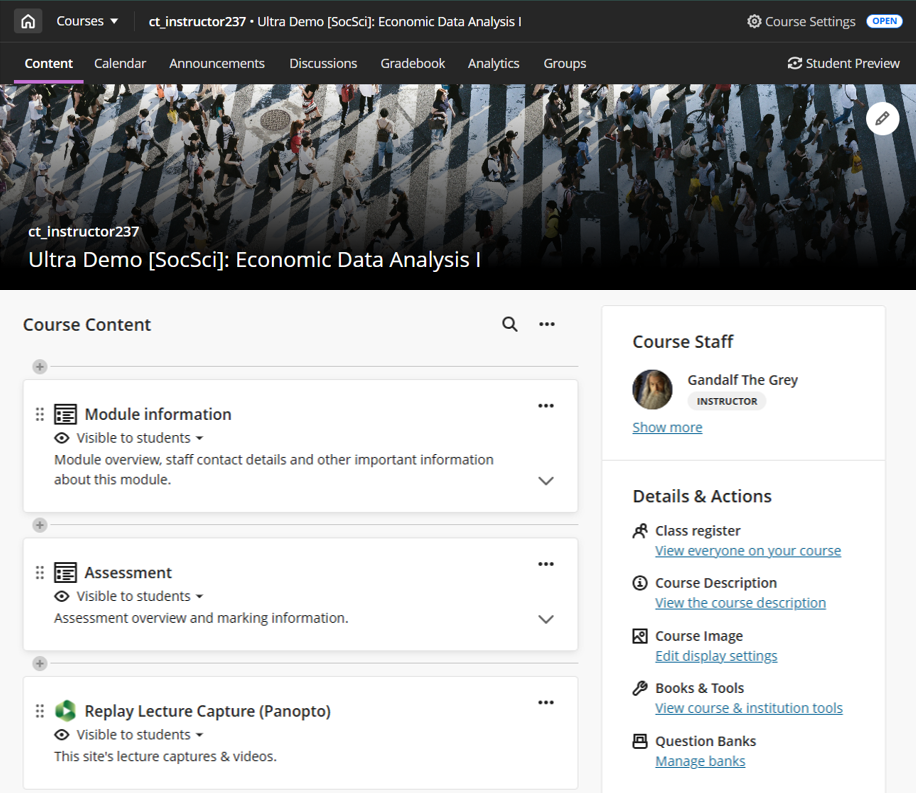
Task: Toggle Module information visibility to students
Action: click(129, 438)
